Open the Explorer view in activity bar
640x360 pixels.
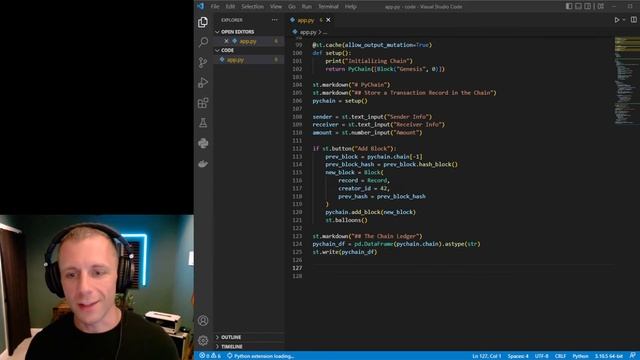tap(203, 22)
